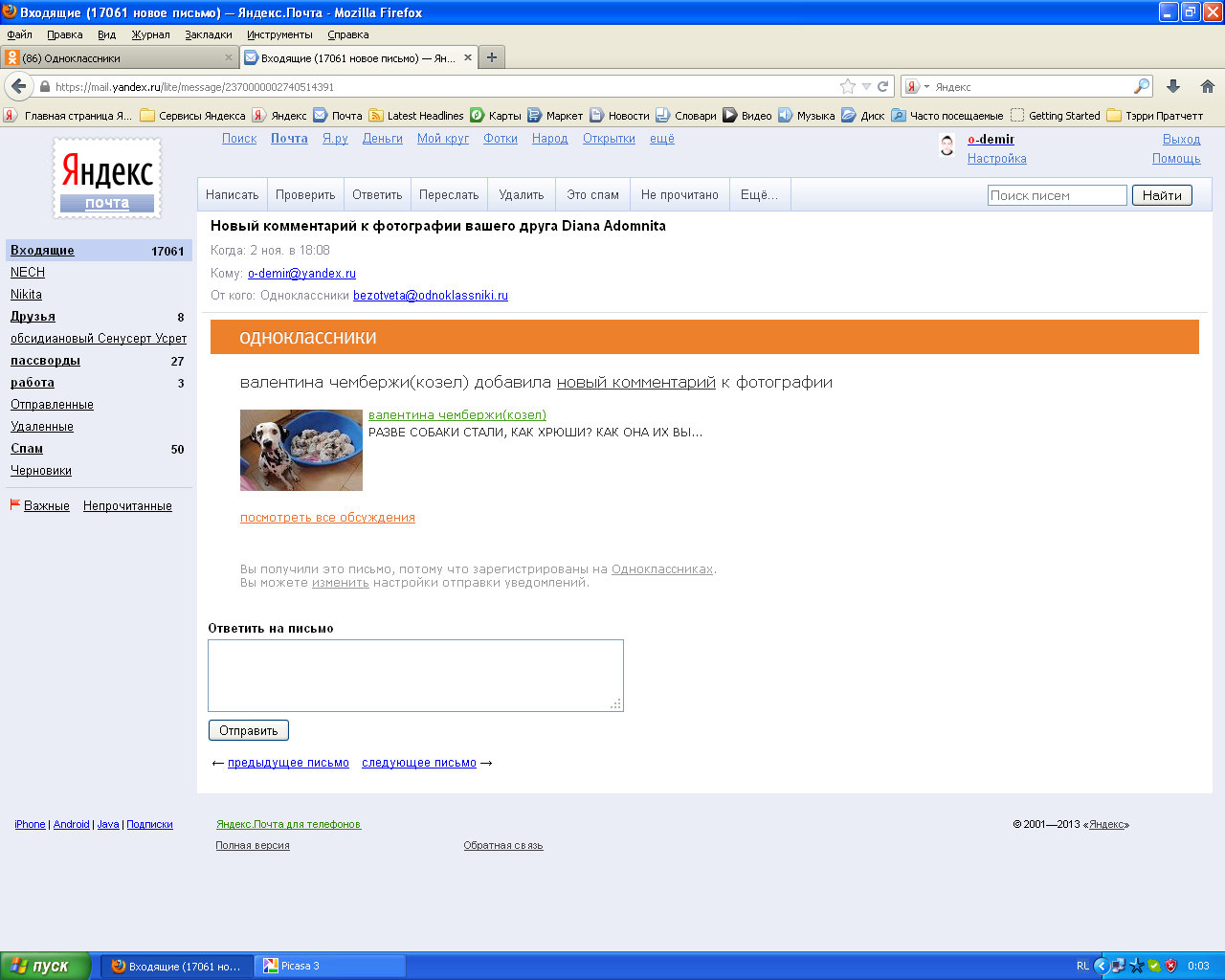Viewport: 1225px width, 980px height.
Task: Click the Яндекс Почта logo
Action: (x=107, y=178)
